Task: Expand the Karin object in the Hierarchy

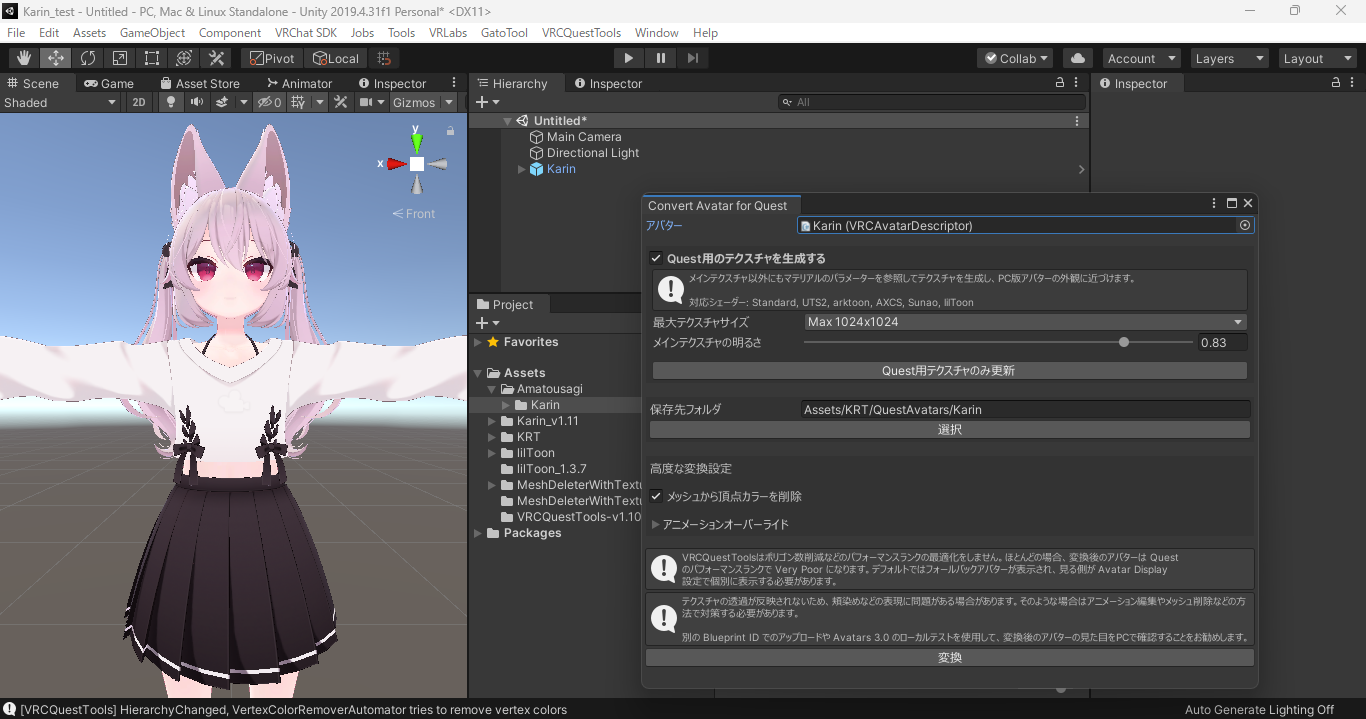Action: pyautogui.click(x=521, y=169)
